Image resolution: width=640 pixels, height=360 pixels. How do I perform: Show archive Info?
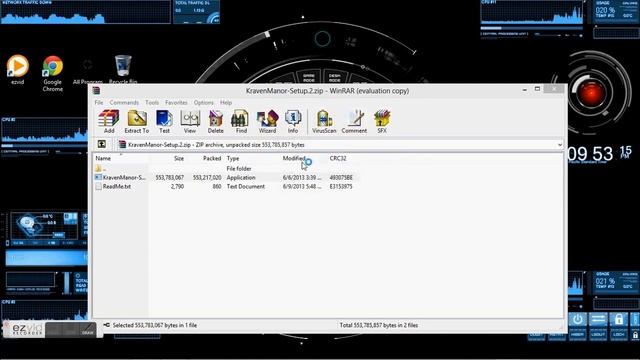tap(293, 122)
